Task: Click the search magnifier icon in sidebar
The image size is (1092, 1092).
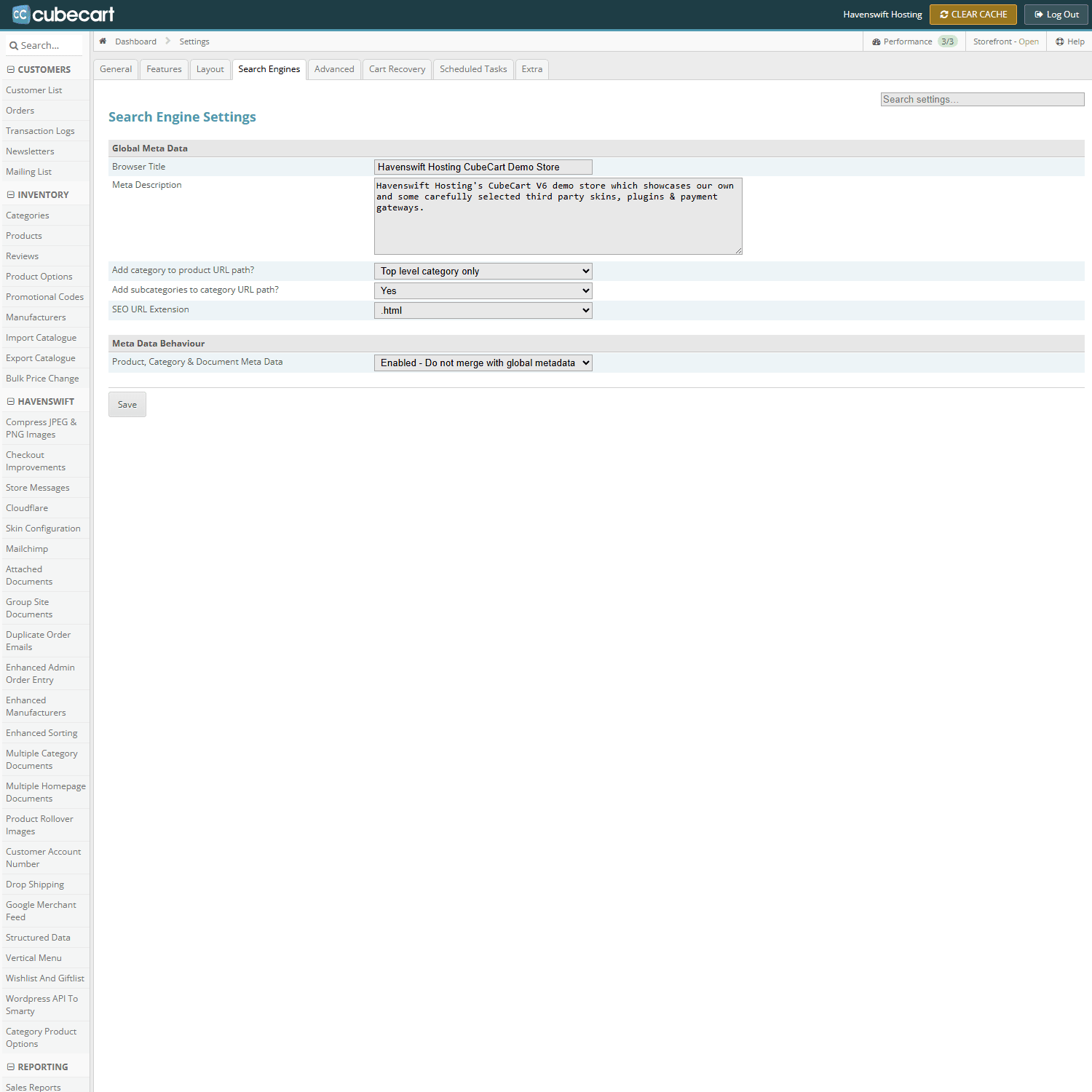Action: click(x=13, y=46)
